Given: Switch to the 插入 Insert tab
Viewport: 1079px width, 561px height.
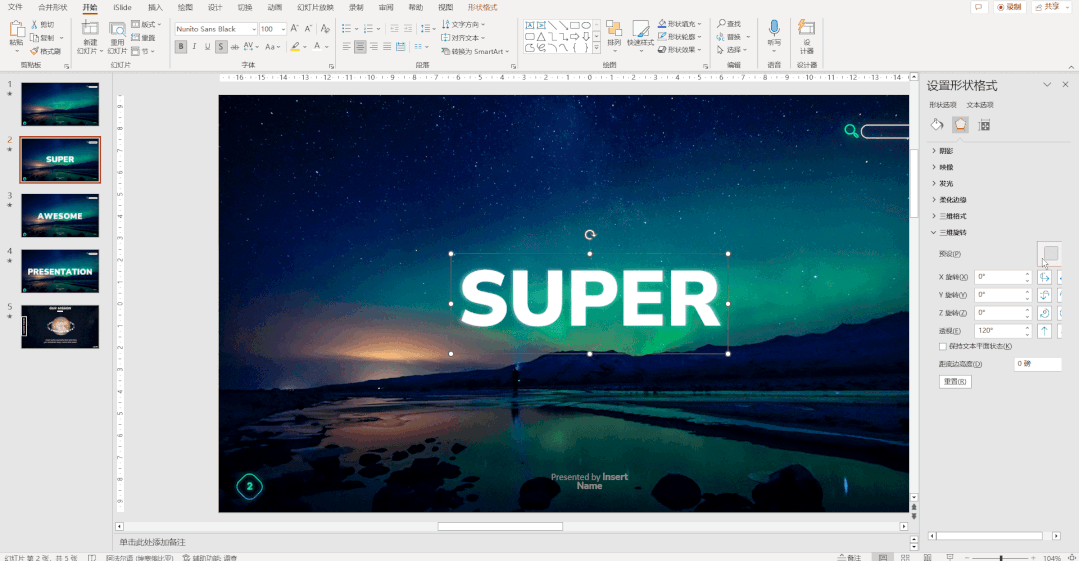Looking at the screenshot, I should [x=156, y=7].
